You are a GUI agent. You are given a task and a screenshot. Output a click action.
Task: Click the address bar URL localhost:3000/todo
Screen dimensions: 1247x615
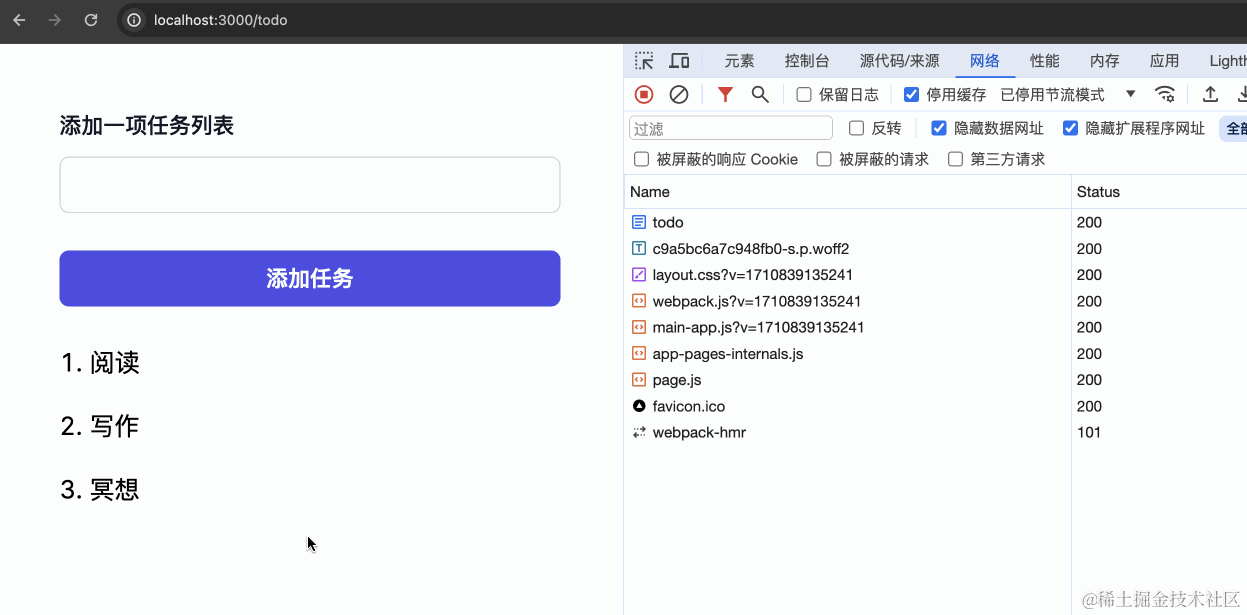pos(221,20)
